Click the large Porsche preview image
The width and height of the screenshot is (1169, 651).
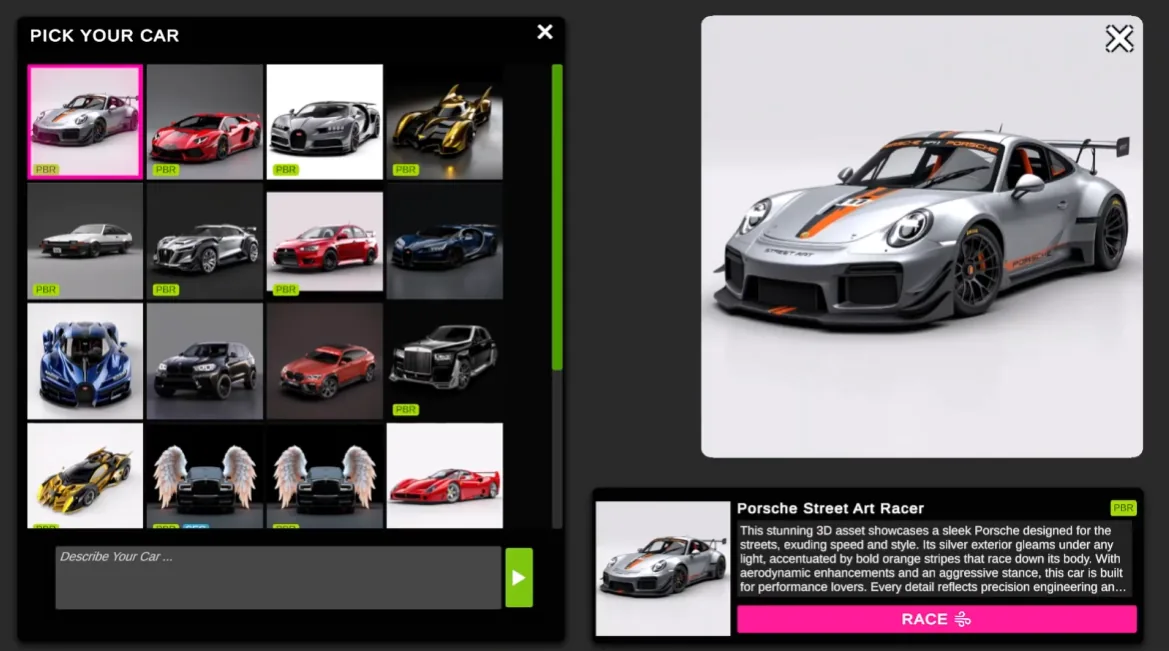(921, 236)
